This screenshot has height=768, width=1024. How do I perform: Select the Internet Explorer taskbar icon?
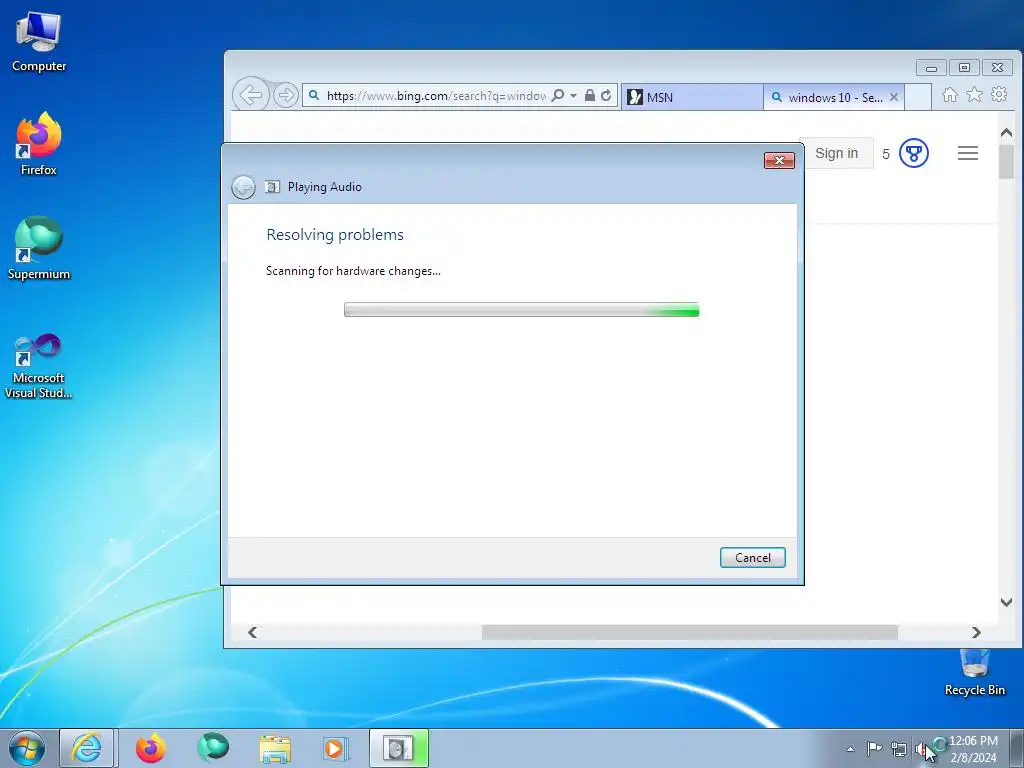pyautogui.click(x=87, y=748)
